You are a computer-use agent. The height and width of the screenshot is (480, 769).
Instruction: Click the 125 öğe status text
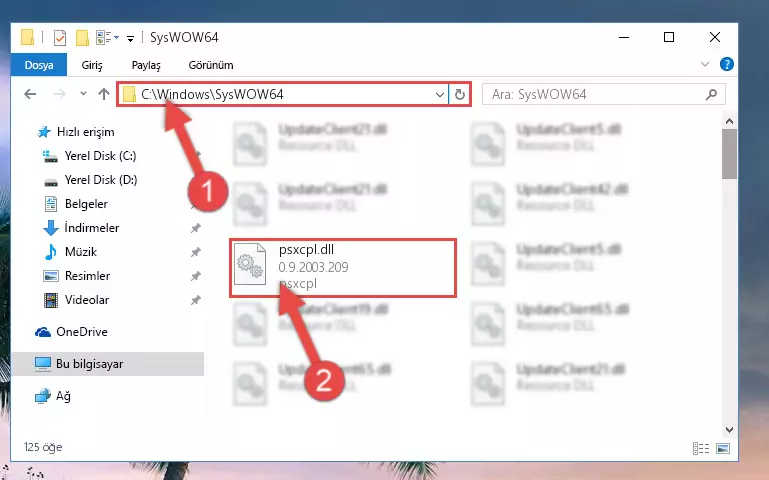tap(43, 447)
